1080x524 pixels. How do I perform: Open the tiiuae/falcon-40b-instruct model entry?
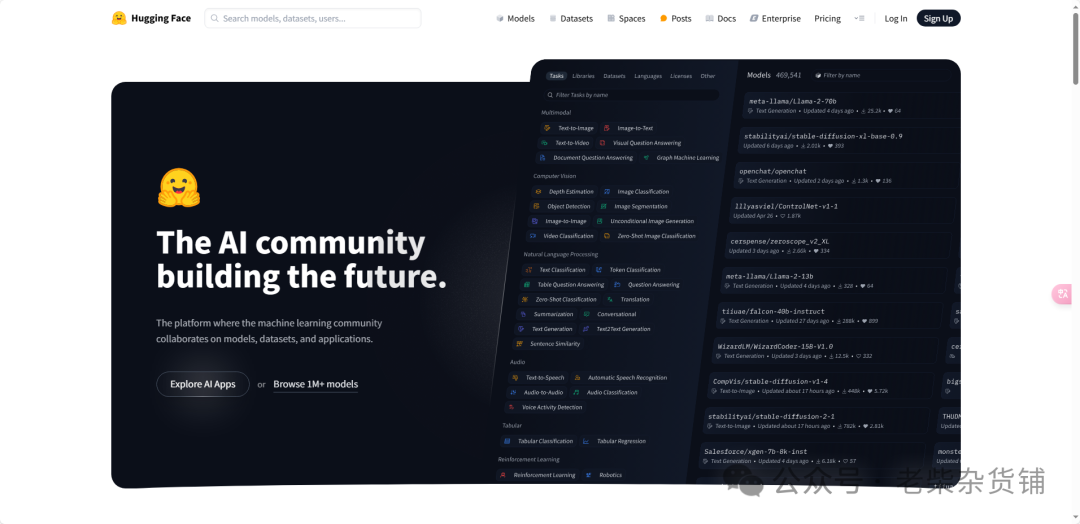[x=829, y=315]
